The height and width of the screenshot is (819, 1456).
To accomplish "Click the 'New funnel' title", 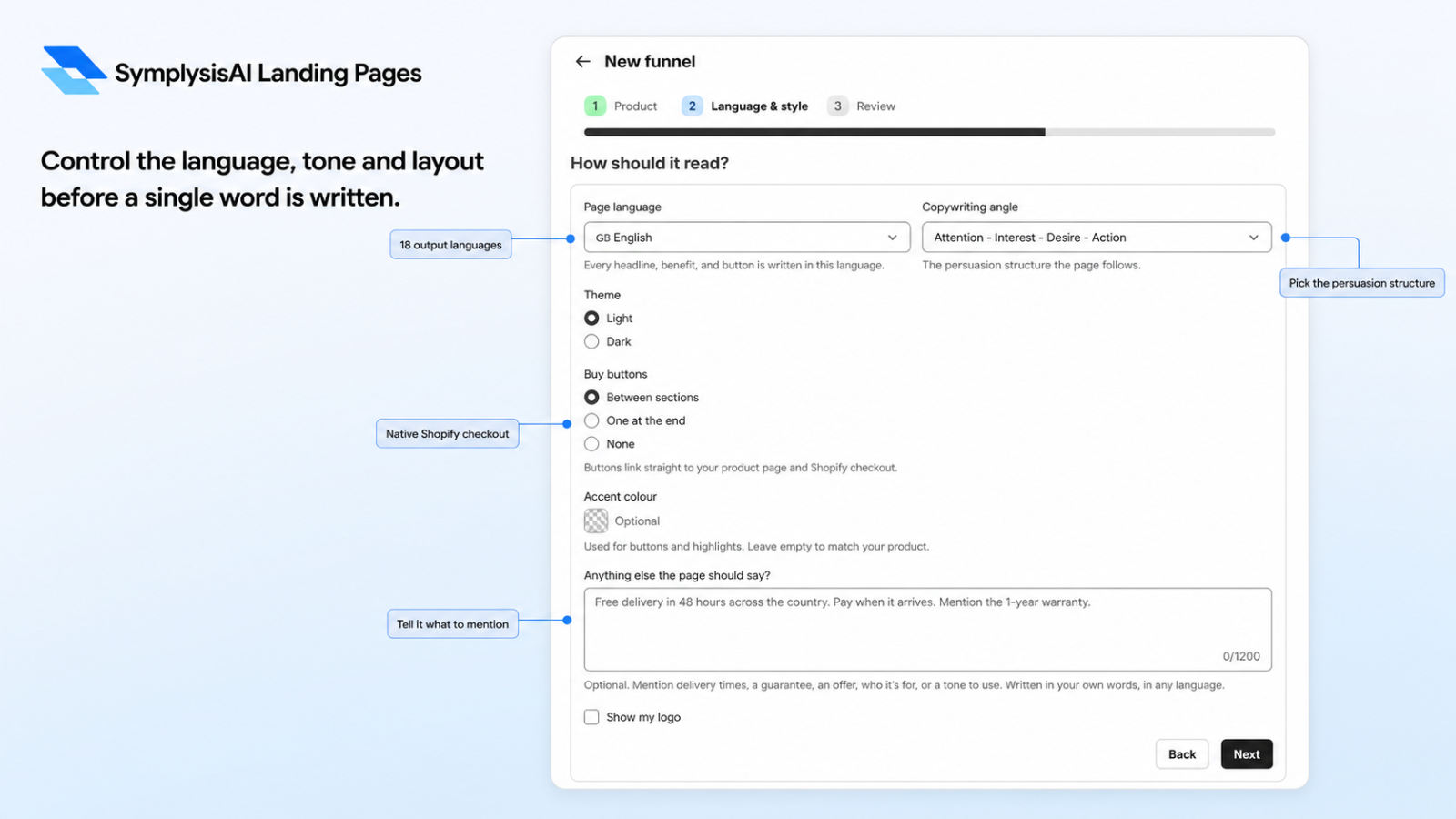I will 650,61.
